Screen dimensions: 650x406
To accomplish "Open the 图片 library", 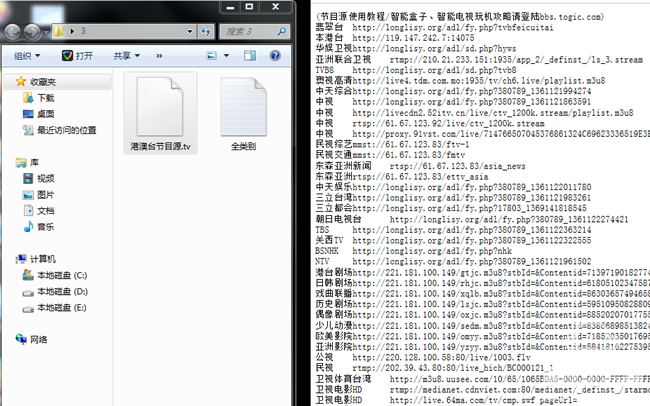I will (x=39, y=195).
